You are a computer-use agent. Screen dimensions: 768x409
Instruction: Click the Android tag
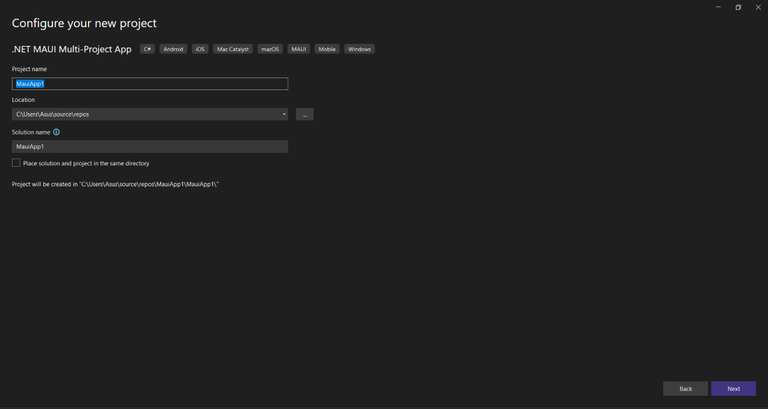coord(173,49)
